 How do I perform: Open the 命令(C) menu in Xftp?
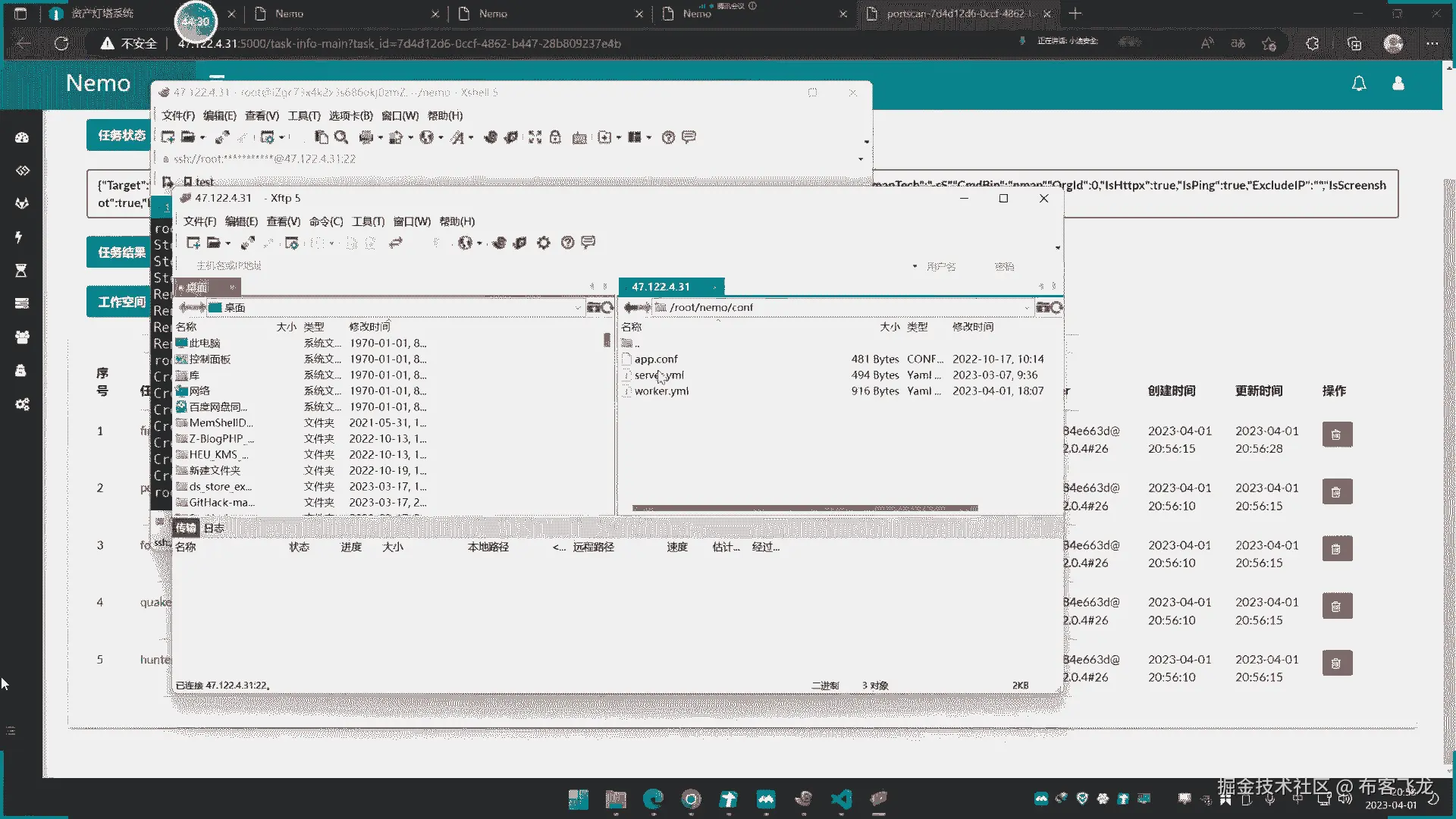click(326, 221)
